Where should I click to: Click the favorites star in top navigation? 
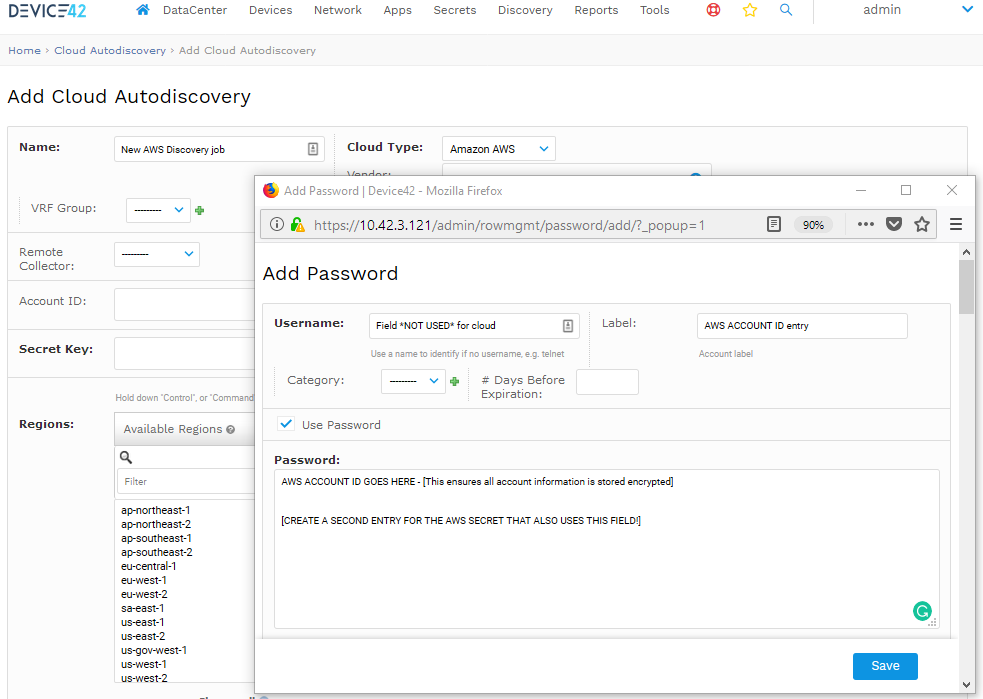click(x=750, y=9)
